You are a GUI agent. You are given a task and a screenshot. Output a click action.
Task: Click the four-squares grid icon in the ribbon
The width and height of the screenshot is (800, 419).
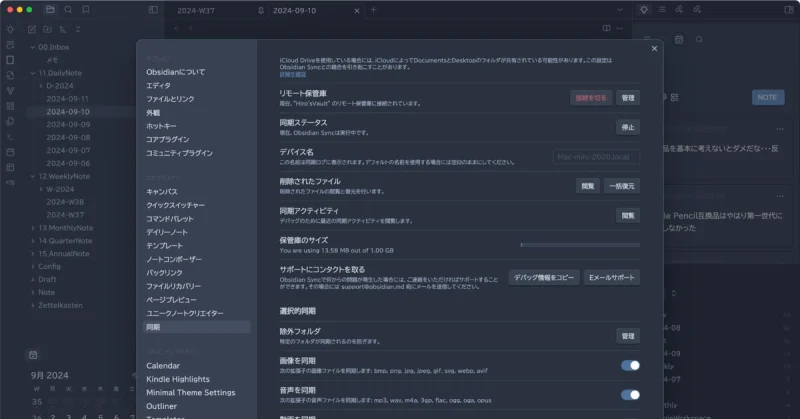tap(10, 106)
